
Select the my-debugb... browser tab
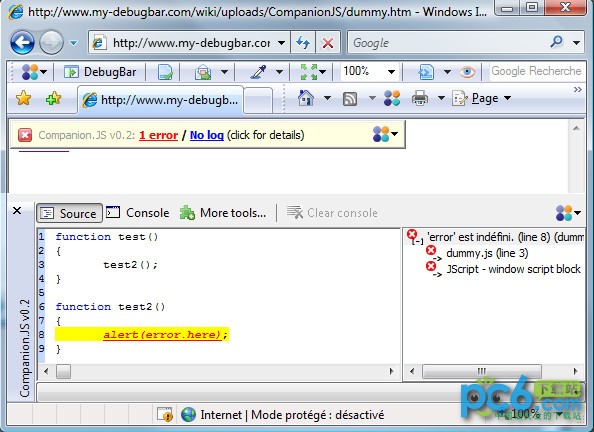click(x=161, y=100)
